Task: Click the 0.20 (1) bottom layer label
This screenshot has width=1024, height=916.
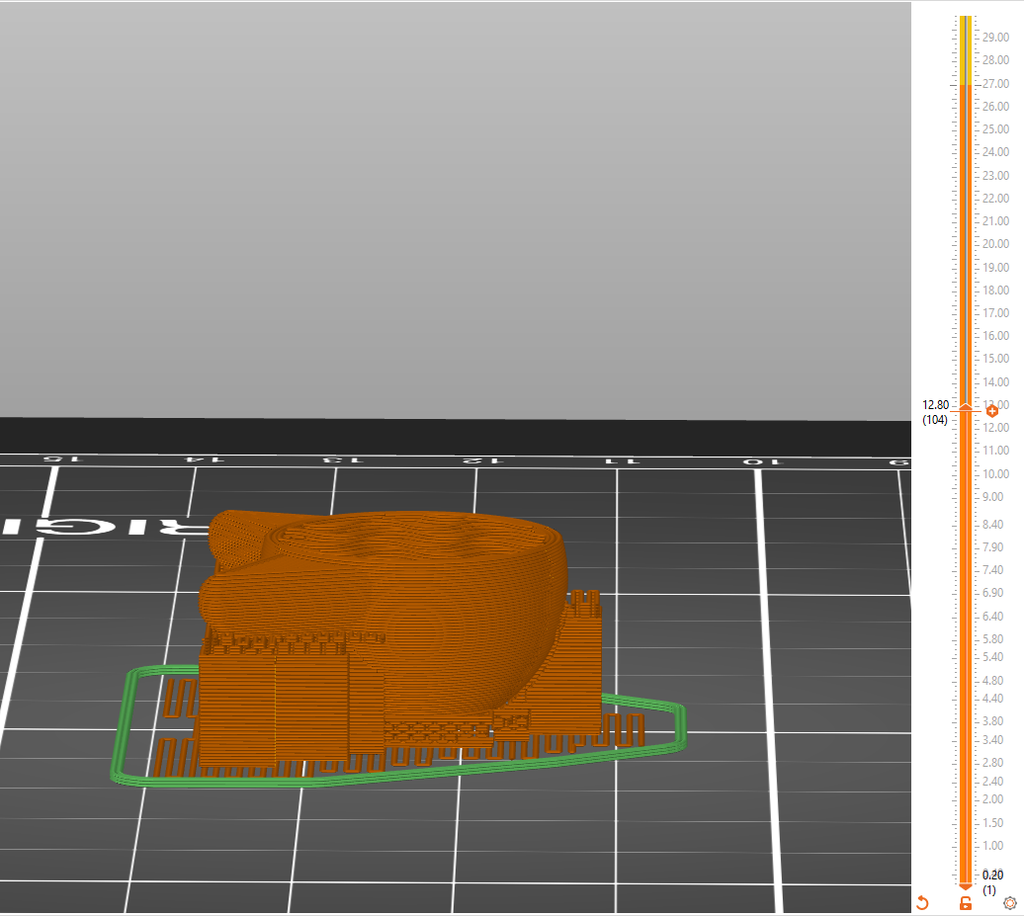Action: (x=989, y=882)
